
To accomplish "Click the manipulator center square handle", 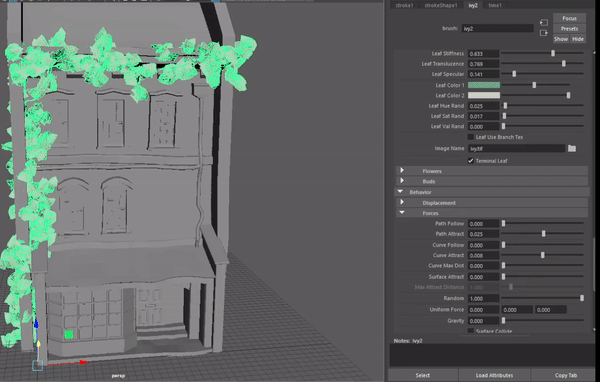I will coord(38,365).
